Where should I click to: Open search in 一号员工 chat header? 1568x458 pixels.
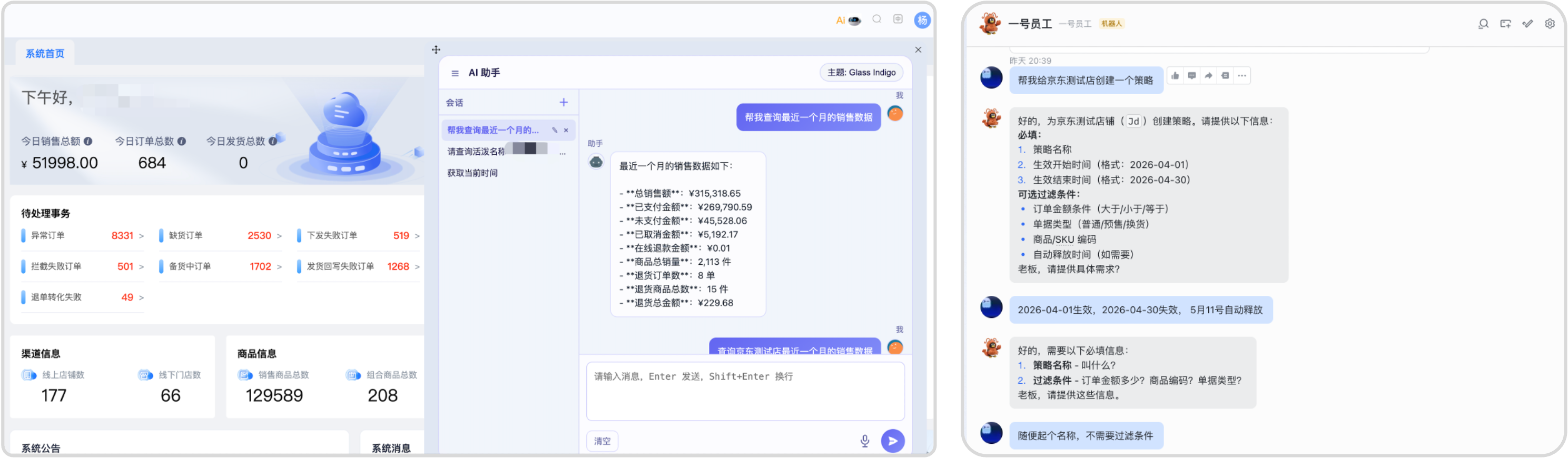[x=1483, y=24]
